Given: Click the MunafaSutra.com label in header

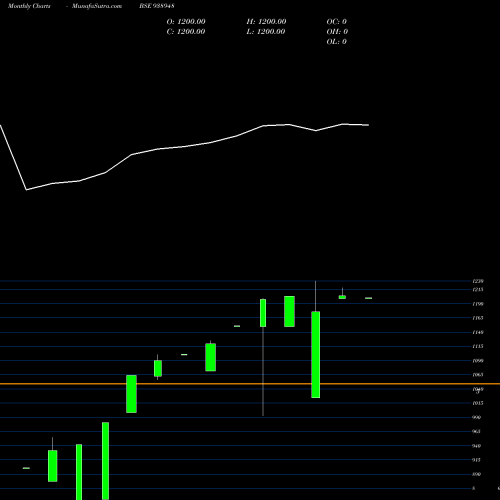Looking at the screenshot, I should pyautogui.click(x=97, y=6).
